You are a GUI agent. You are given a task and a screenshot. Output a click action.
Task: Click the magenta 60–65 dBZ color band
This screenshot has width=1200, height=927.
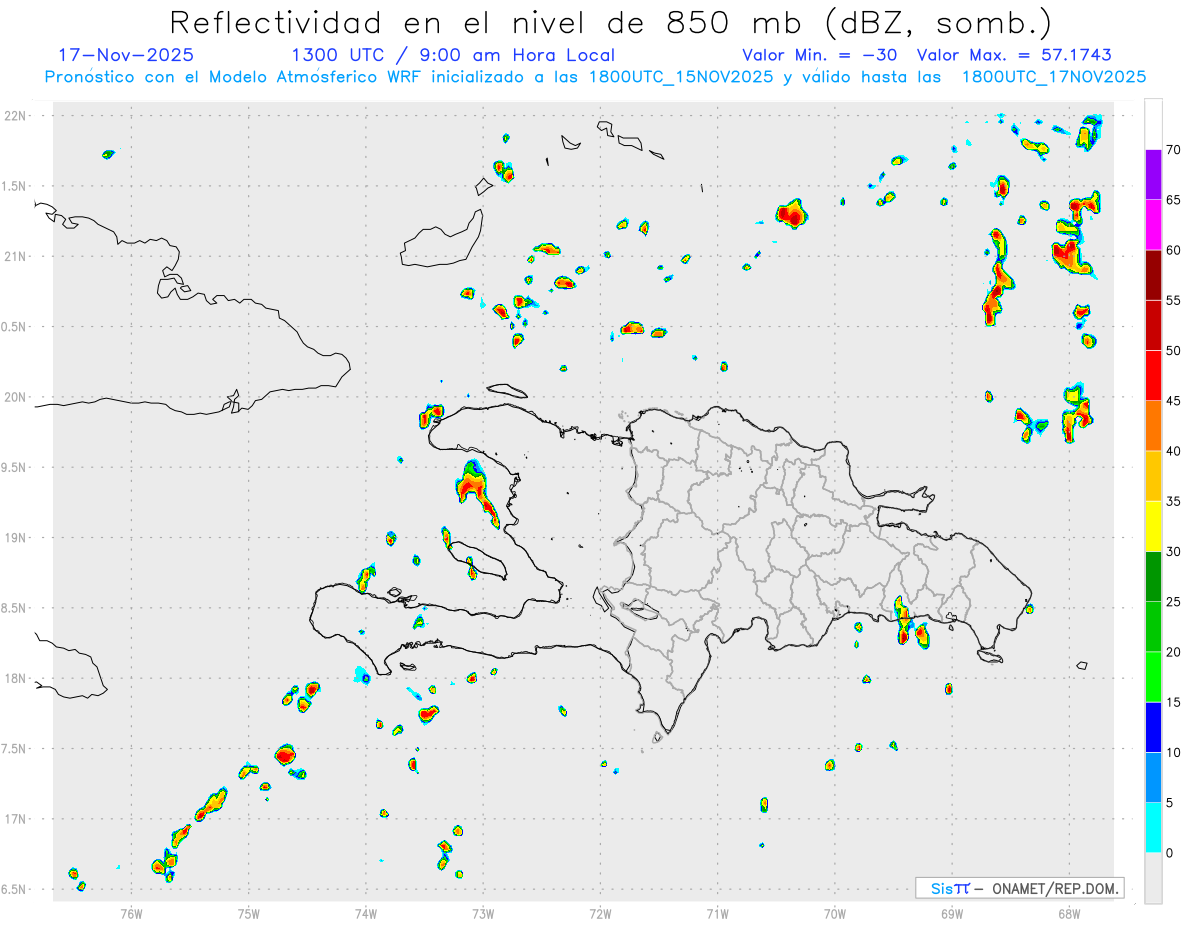tap(1153, 225)
